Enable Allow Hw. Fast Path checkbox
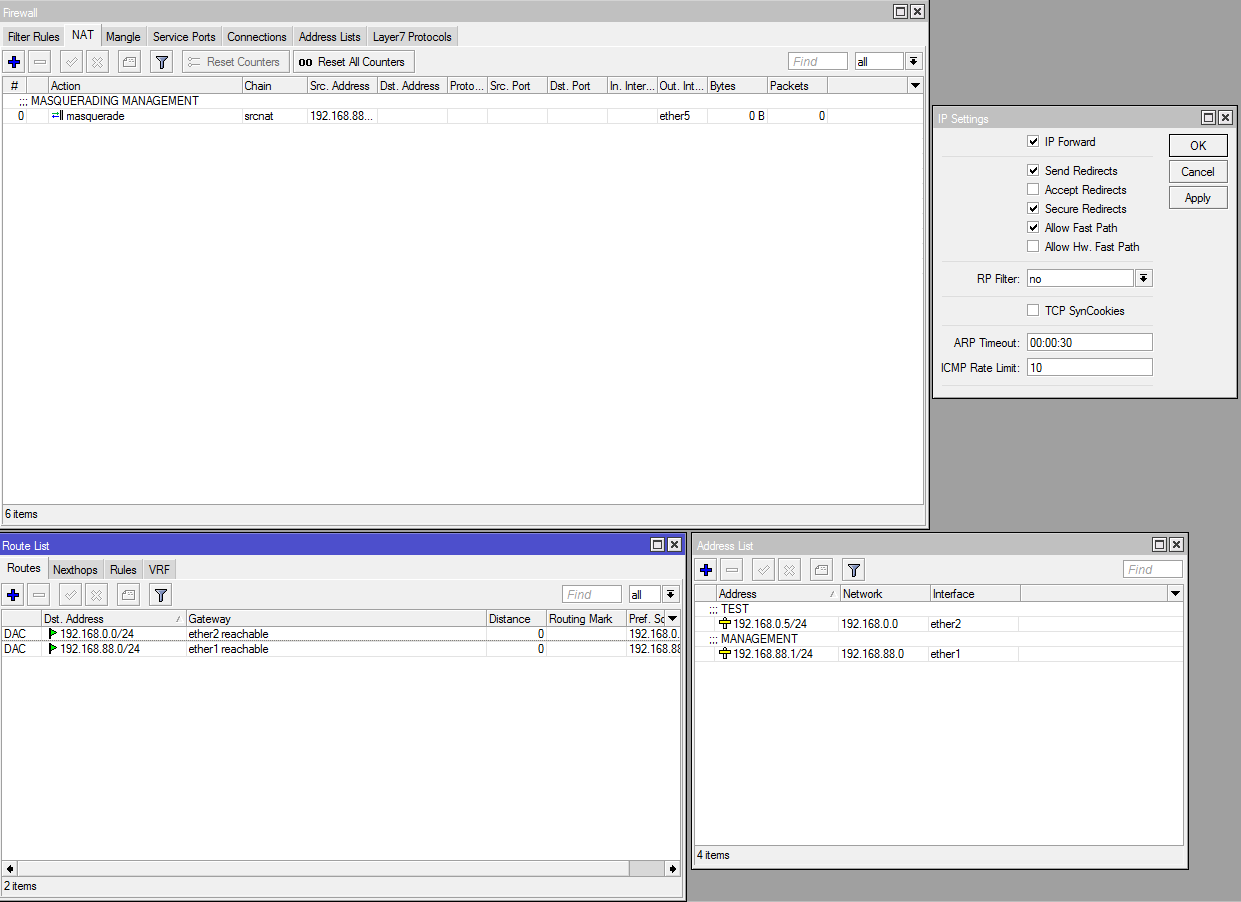The height and width of the screenshot is (902, 1241). pyautogui.click(x=1033, y=247)
